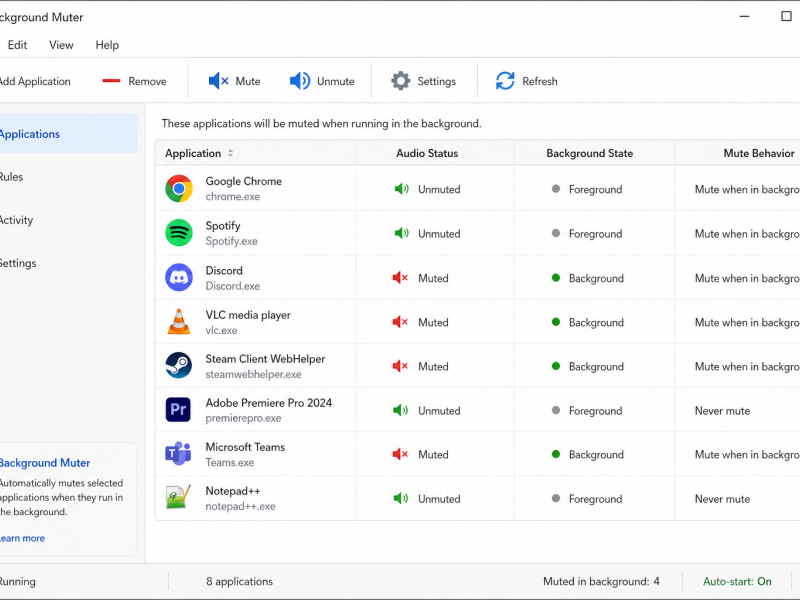Switch to the Rules sidebar tab
800x600 pixels.
[68, 177]
